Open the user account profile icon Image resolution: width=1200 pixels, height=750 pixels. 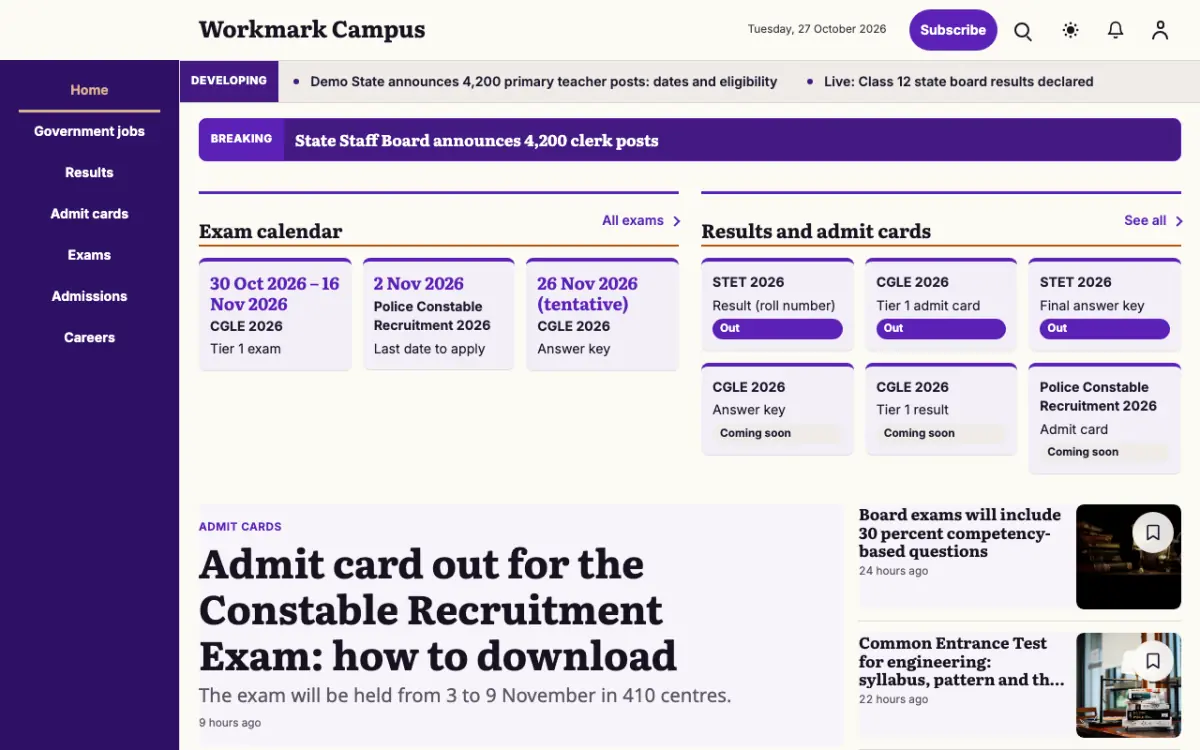[1160, 30]
